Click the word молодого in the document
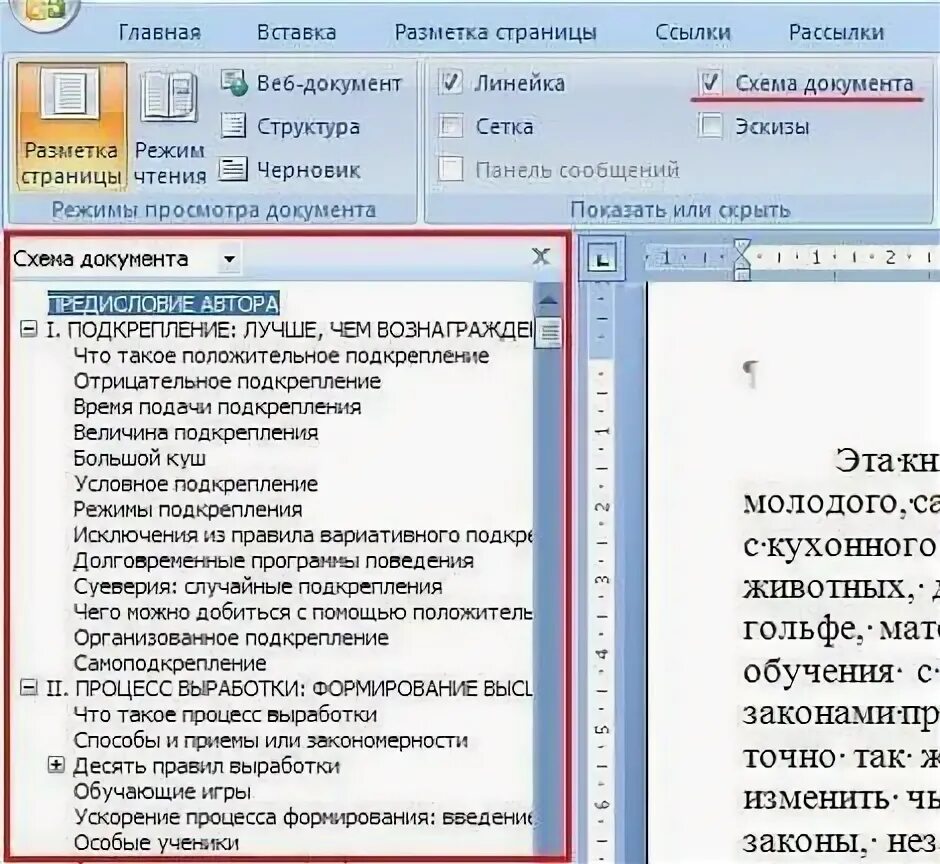The image size is (940, 864). 824,502
